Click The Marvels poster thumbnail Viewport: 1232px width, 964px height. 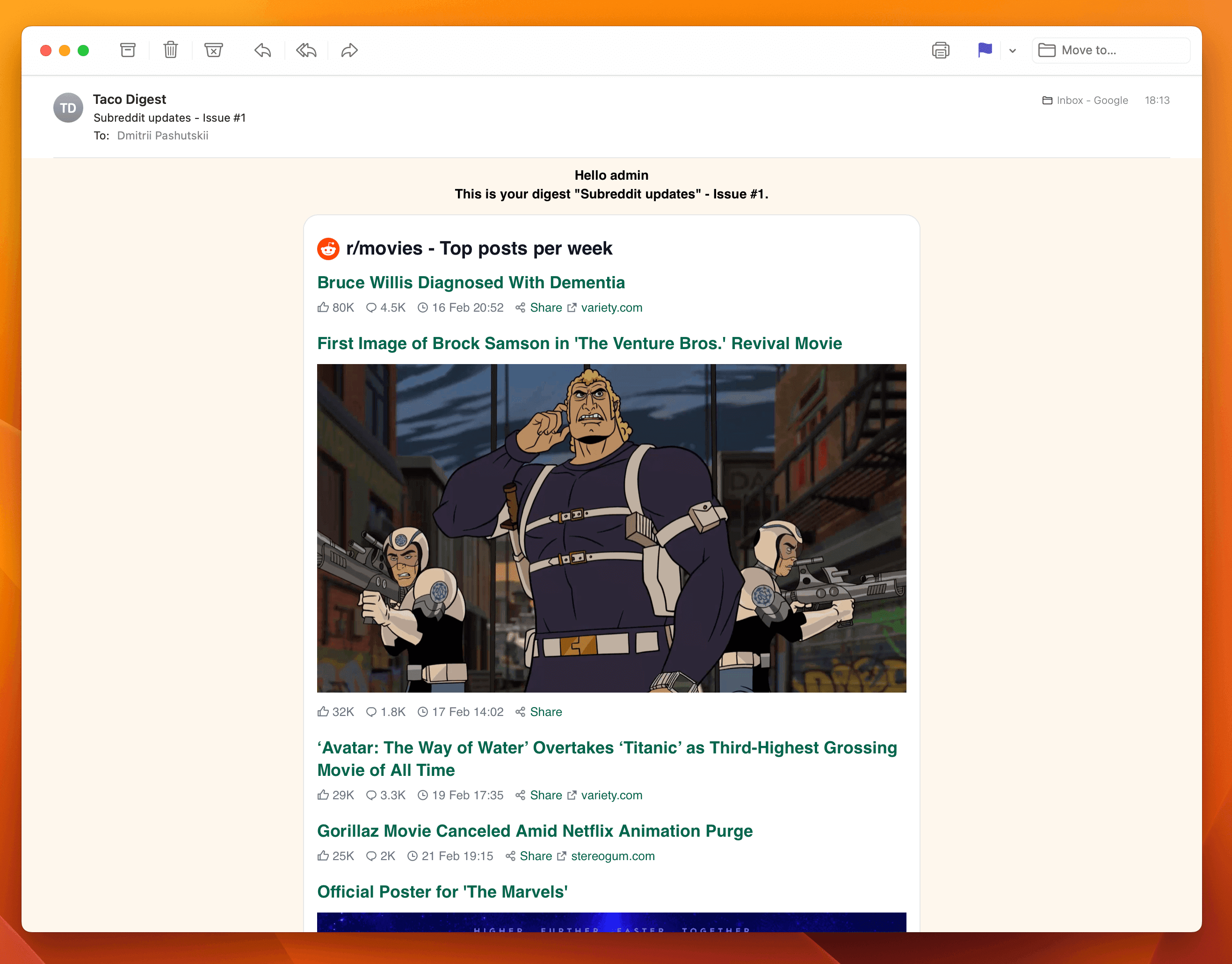[611, 922]
